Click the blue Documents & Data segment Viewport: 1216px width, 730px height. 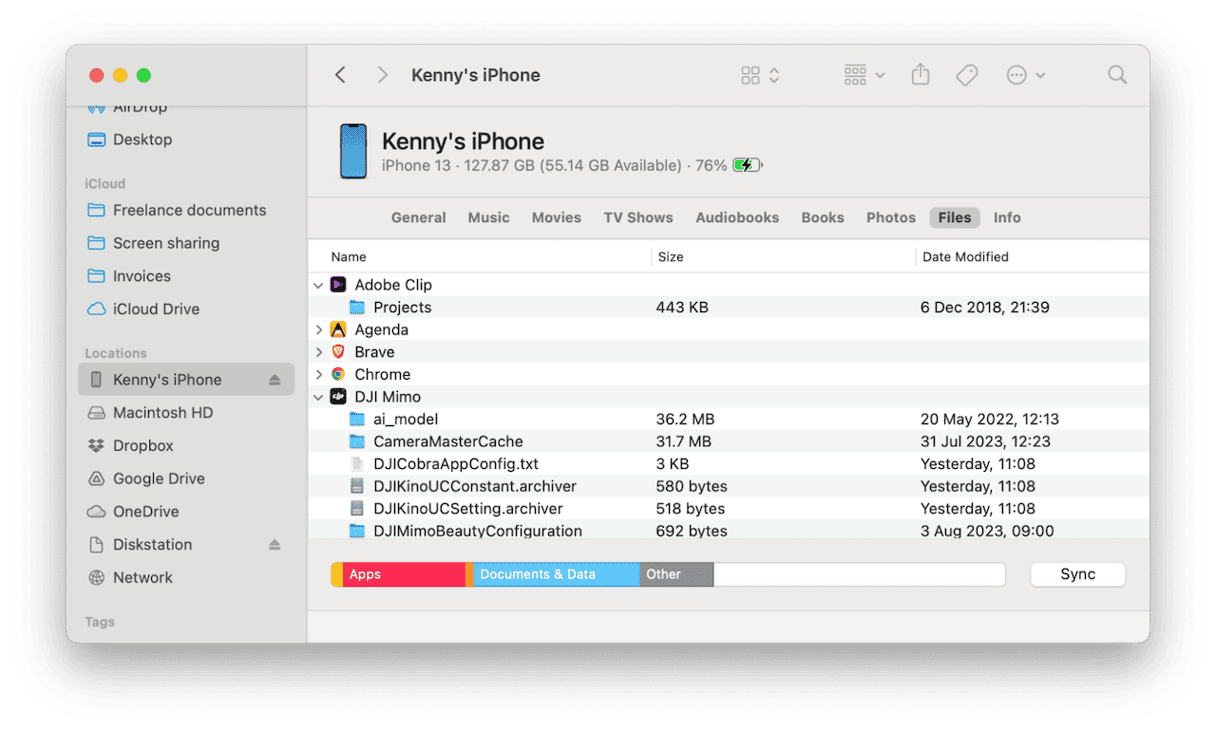[556, 575]
